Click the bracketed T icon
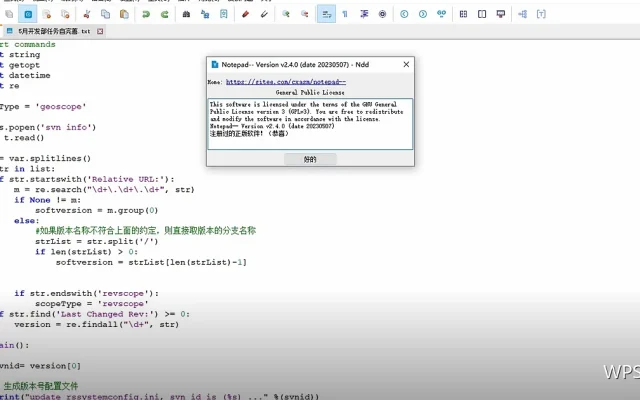640x400 pixels. [x=541, y=14]
